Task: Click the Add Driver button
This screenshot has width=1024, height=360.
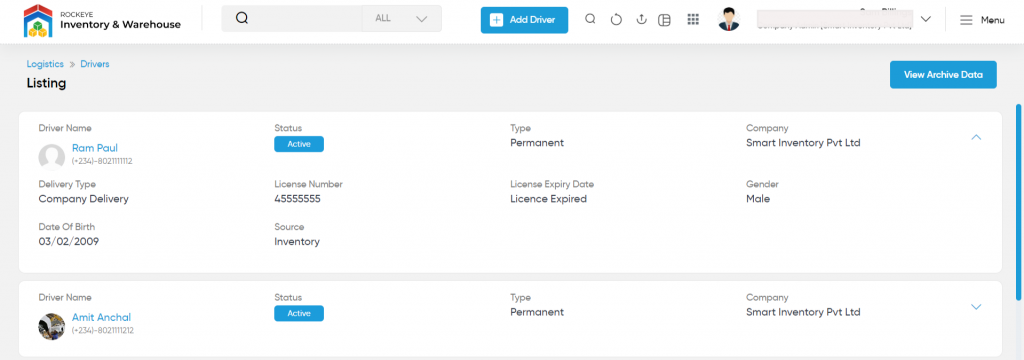Action: (524, 20)
